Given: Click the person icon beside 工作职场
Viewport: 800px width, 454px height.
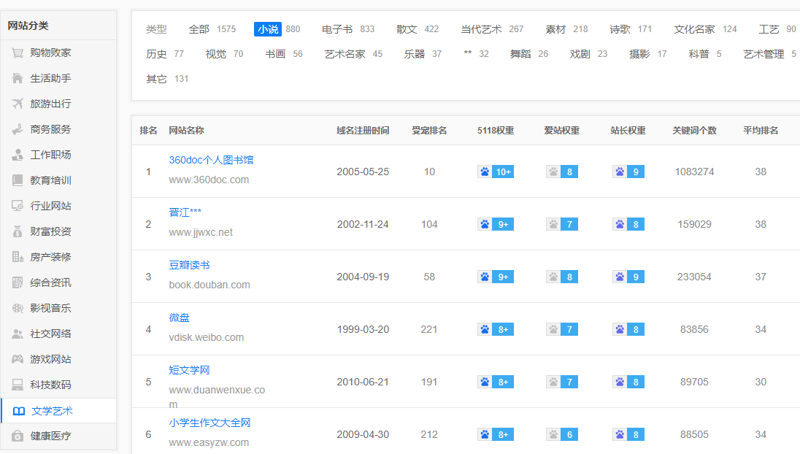Looking at the screenshot, I should click(x=17, y=155).
